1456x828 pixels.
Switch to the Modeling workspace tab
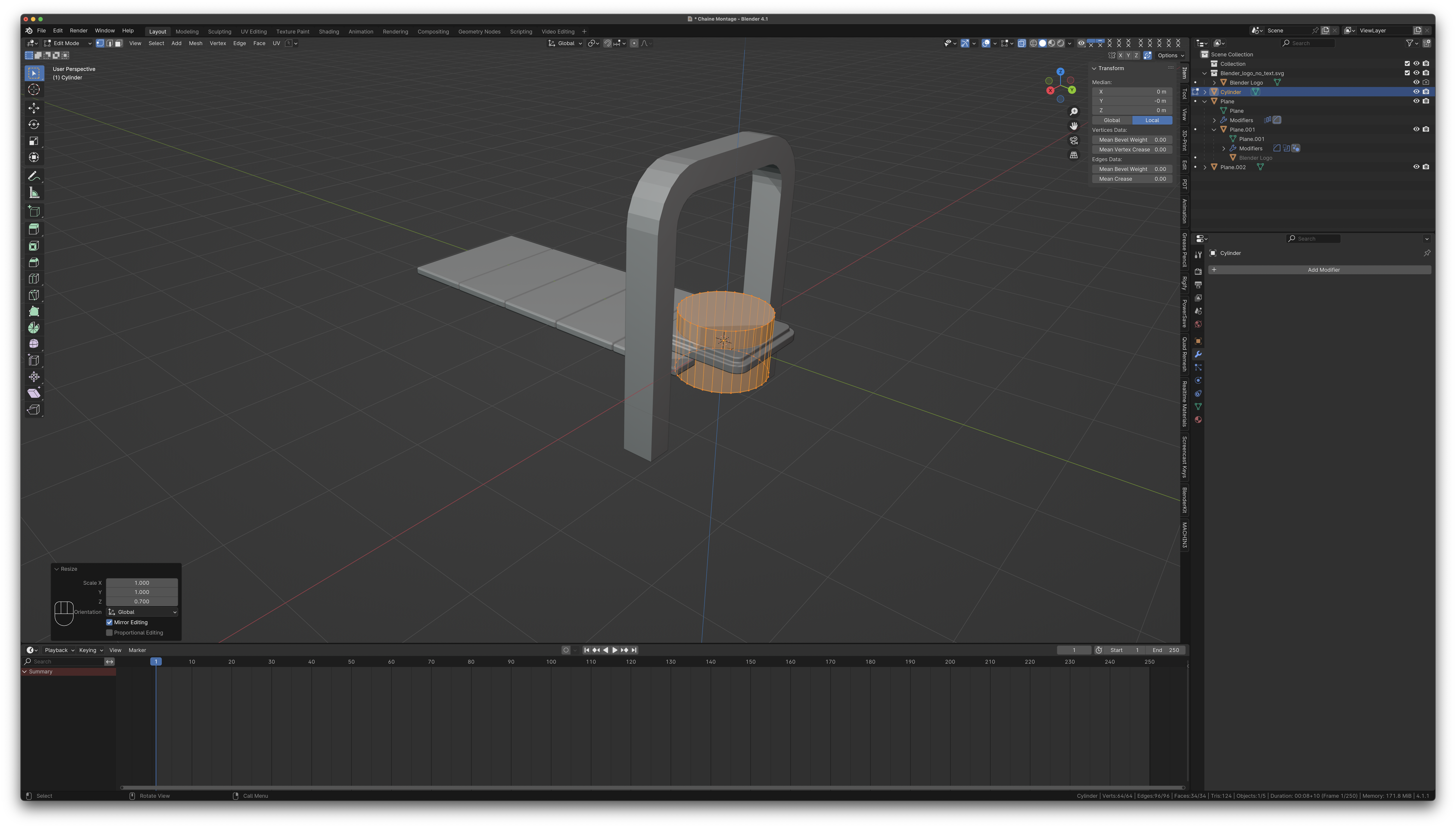click(x=187, y=32)
